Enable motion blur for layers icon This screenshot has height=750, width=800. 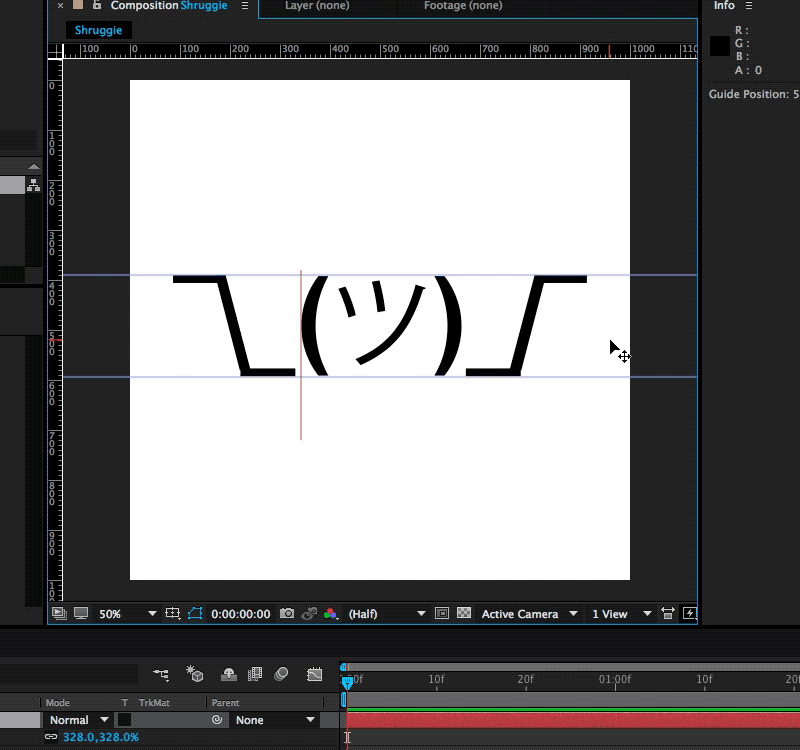coord(281,674)
